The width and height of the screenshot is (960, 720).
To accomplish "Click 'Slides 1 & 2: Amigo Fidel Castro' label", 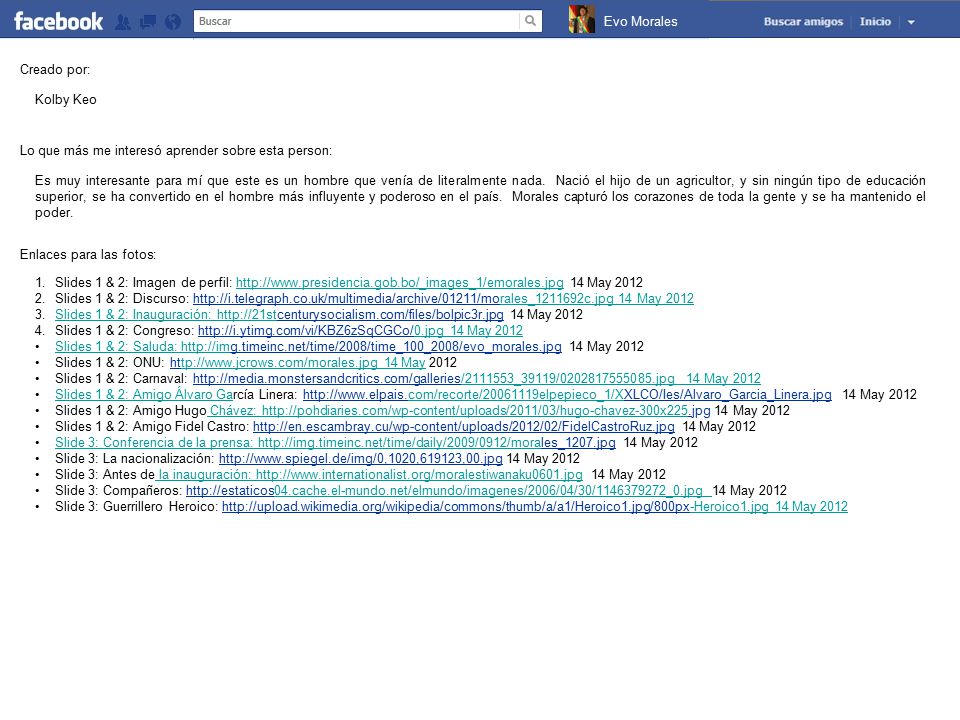I will (152, 426).
